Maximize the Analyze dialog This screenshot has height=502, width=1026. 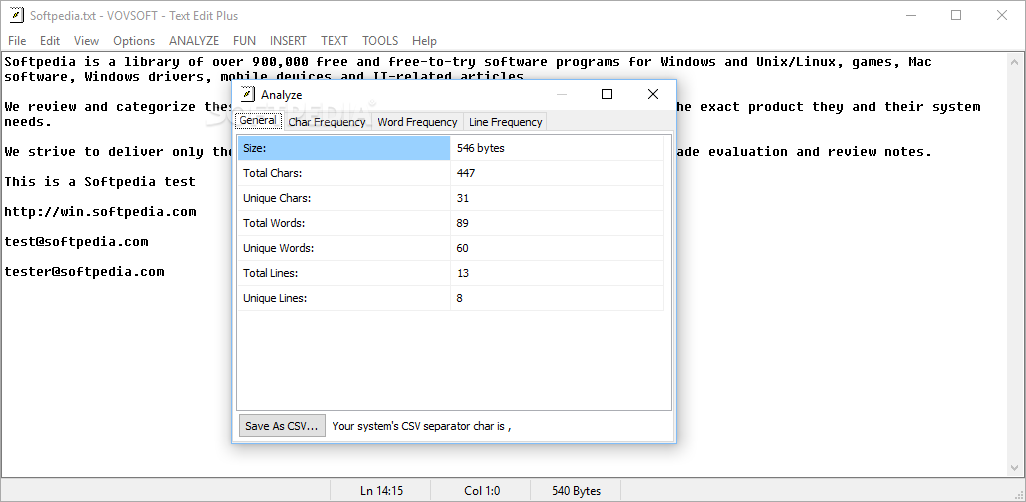pyautogui.click(x=607, y=94)
